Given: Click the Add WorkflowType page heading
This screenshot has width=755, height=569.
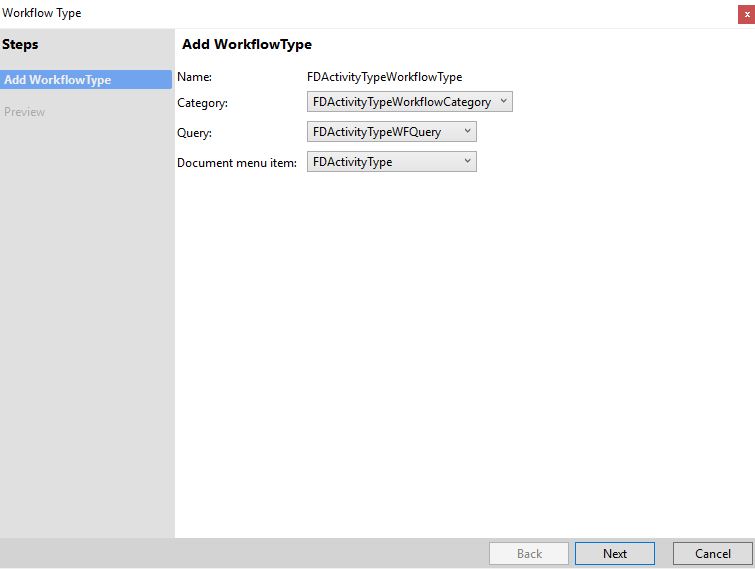Looking at the screenshot, I should click(247, 44).
